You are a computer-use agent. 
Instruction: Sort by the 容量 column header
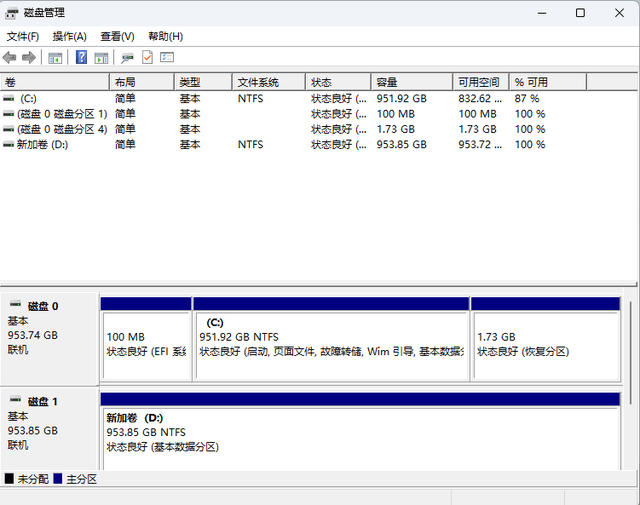coord(412,82)
